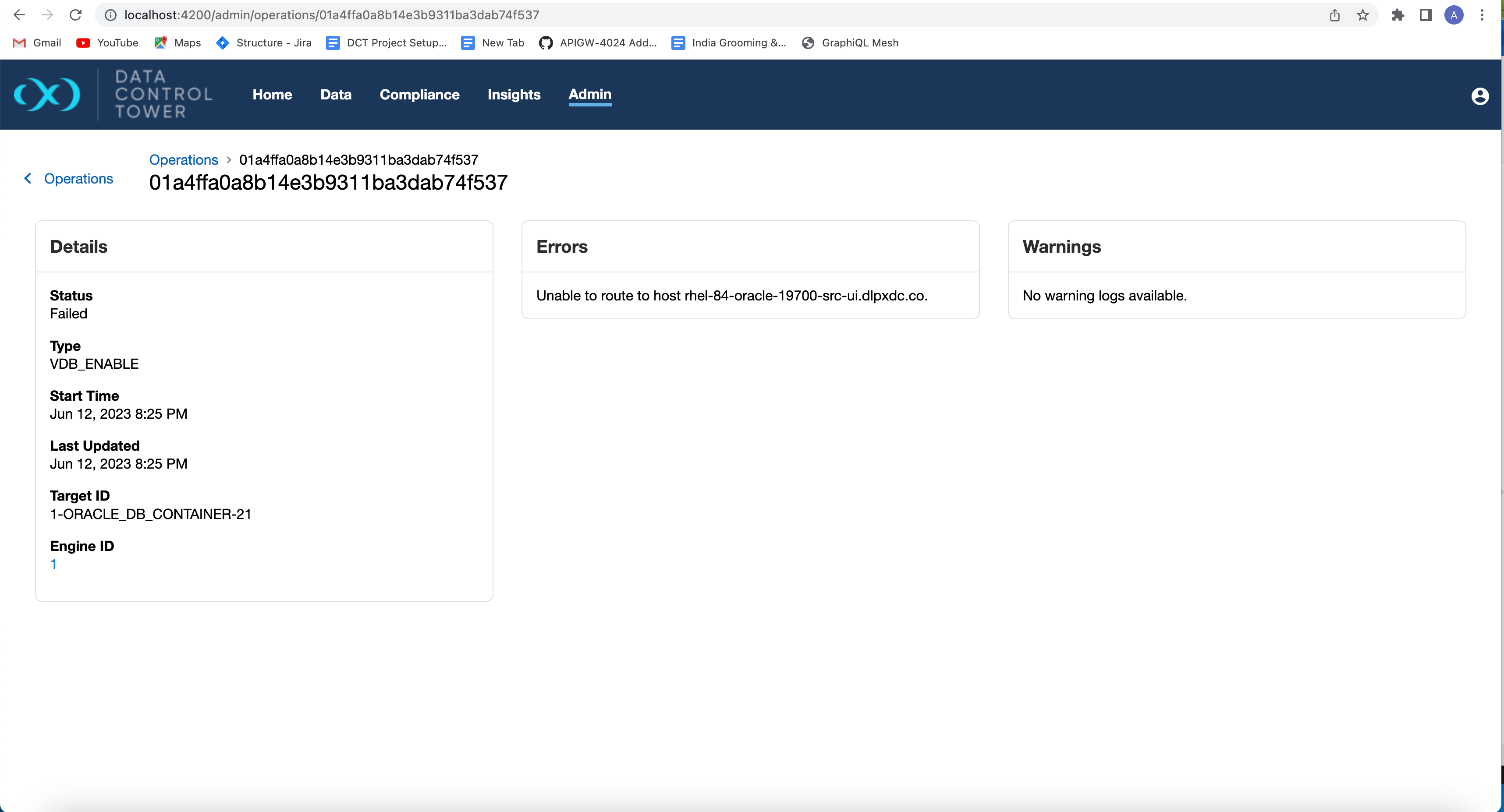This screenshot has width=1504, height=812.
Task: Open Chrome three-dot menu
Action: (x=1482, y=15)
